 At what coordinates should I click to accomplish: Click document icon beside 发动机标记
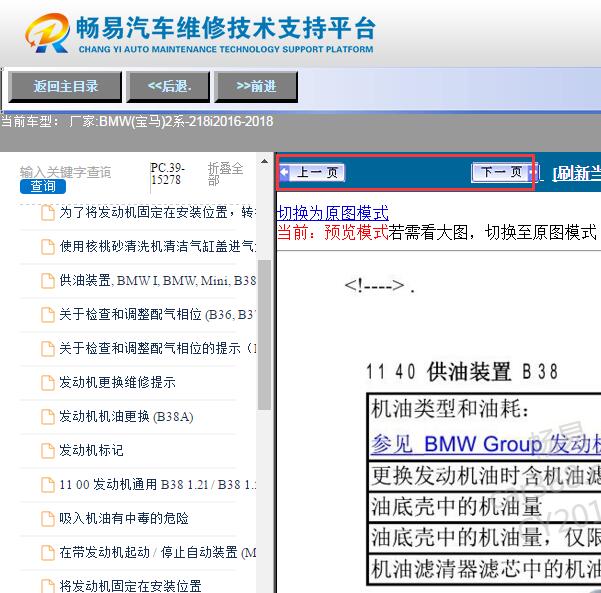(48, 451)
